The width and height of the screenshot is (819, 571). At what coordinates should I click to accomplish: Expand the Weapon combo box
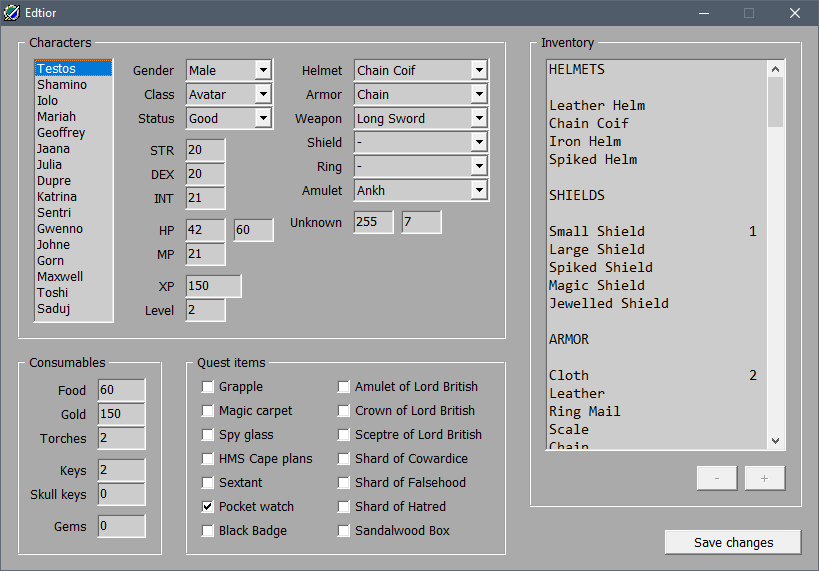click(x=478, y=118)
